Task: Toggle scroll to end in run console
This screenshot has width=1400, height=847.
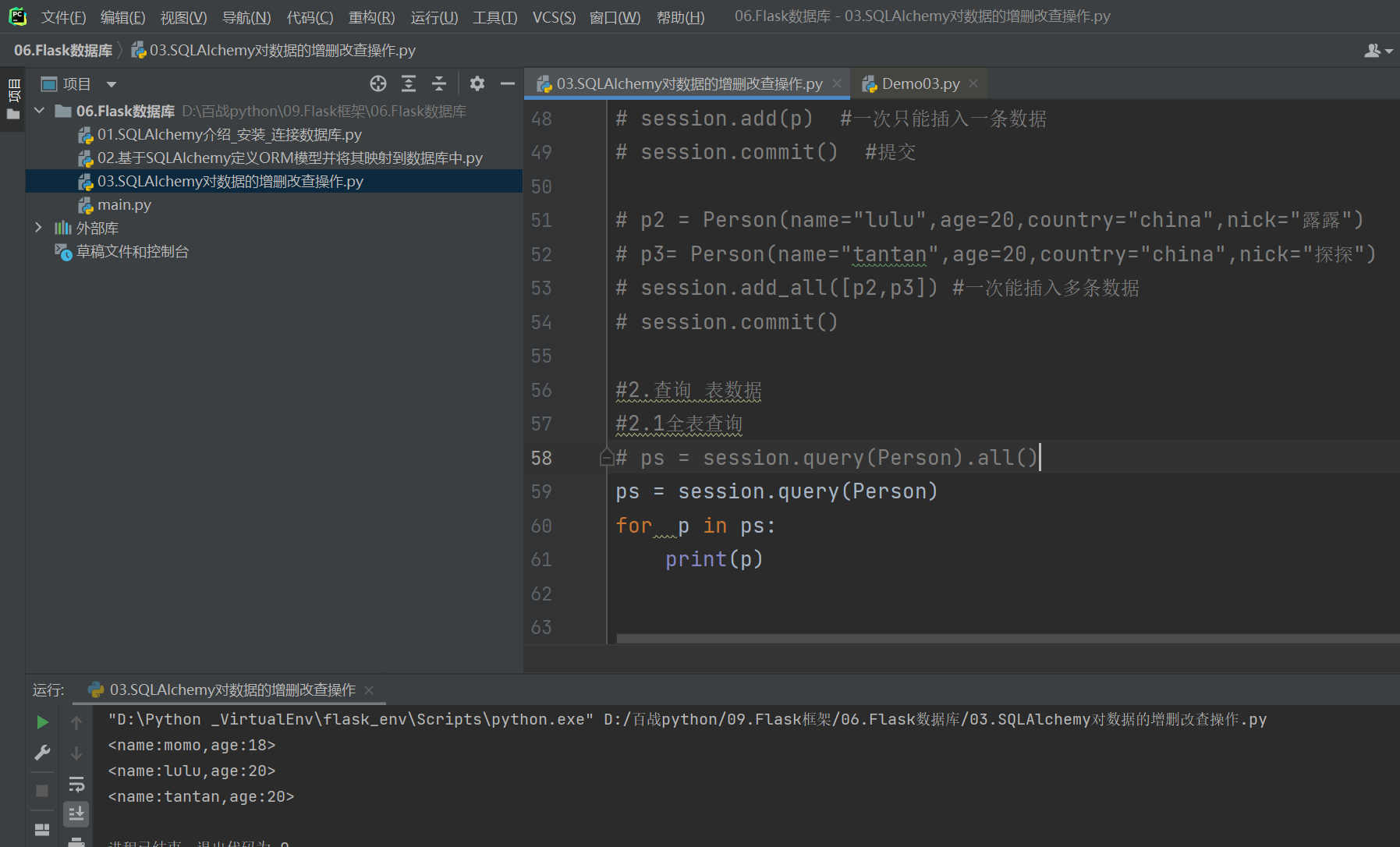Action: point(76,813)
